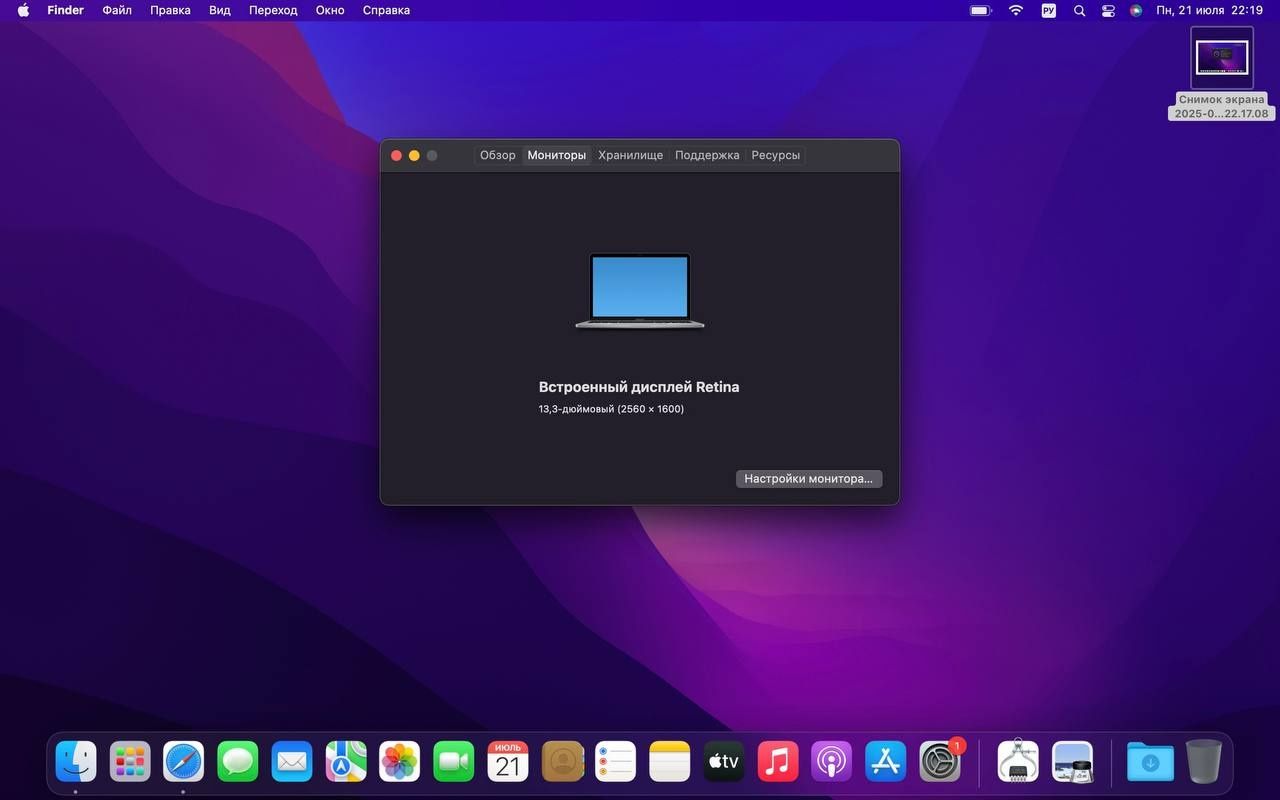The image size is (1280, 800).
Task: Open the Music app icon
Action: tap(778, 762)
